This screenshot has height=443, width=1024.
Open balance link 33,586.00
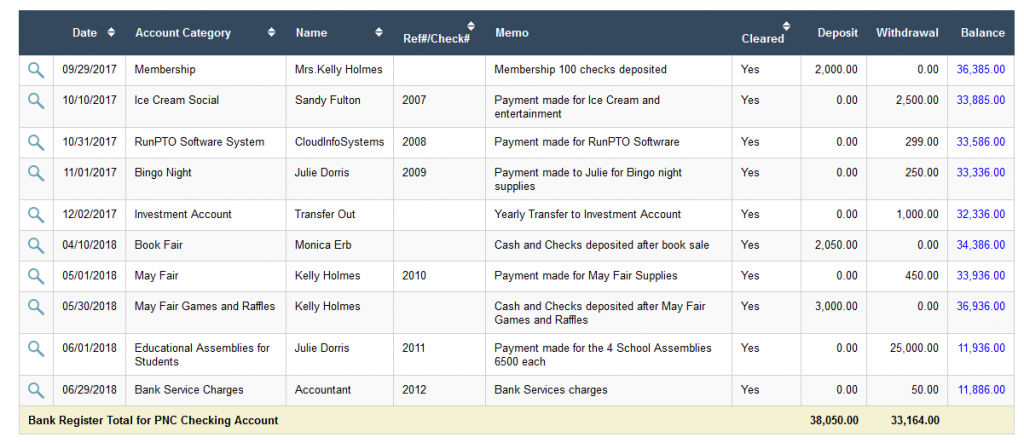click(980, 142)
